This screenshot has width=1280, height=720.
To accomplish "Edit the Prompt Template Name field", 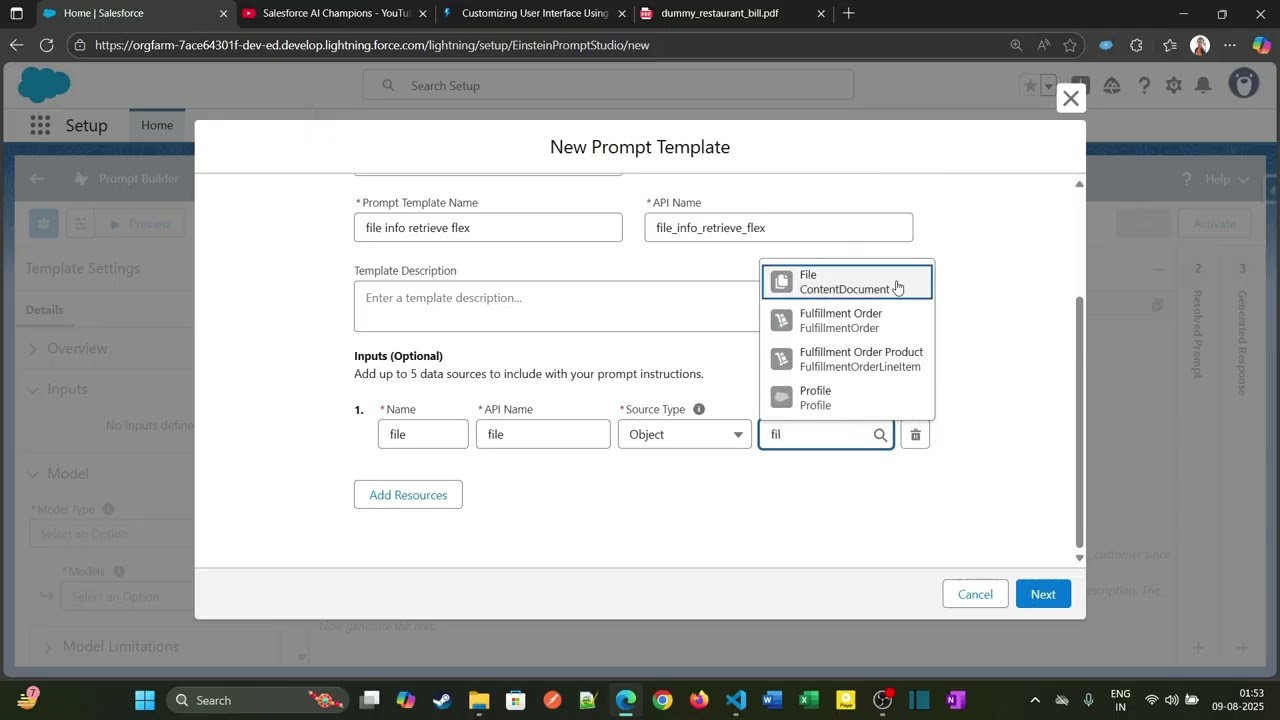I will (x=488, y=228).
